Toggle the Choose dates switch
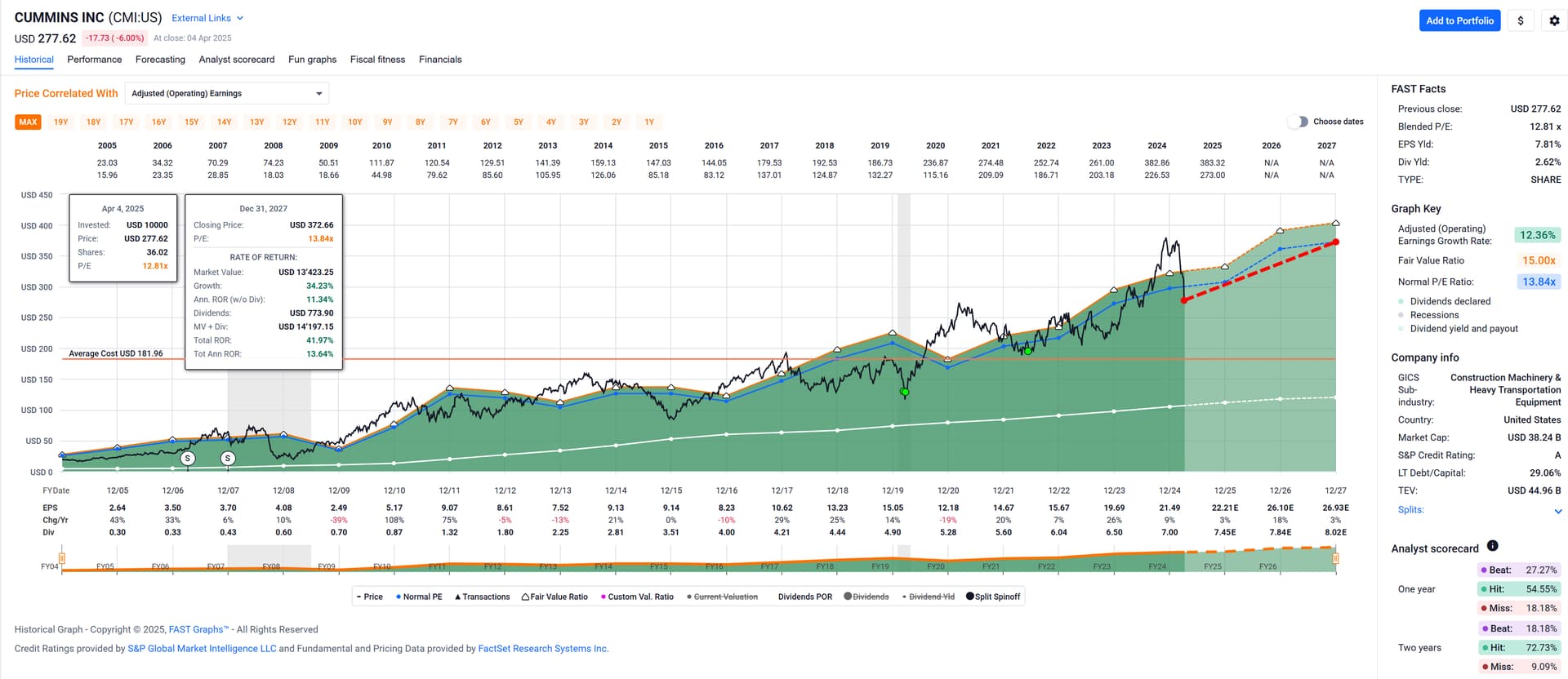Image resolution: width=1568 pixels, height=679 pixels. pyautogui.click(x=1298, y=122)
